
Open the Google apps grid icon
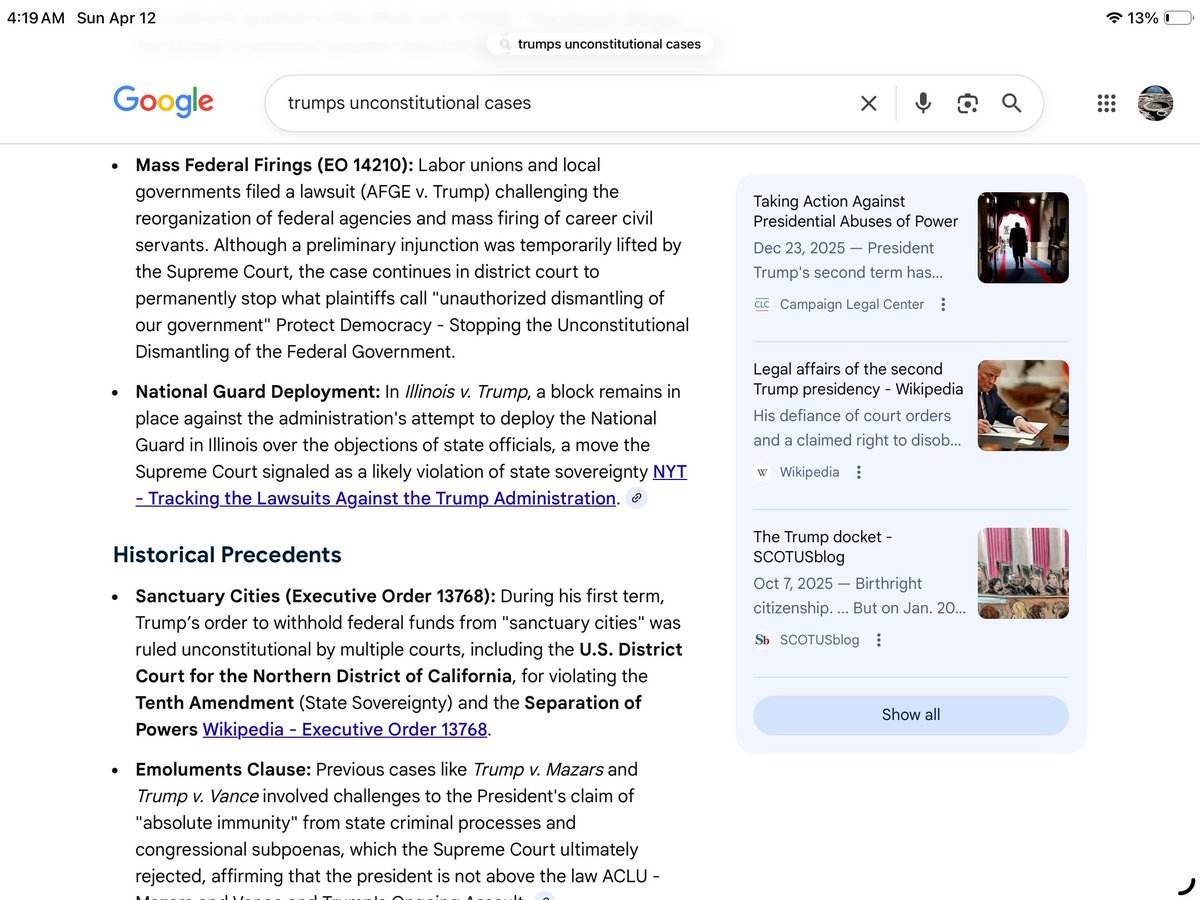(x=1106, y=103)
